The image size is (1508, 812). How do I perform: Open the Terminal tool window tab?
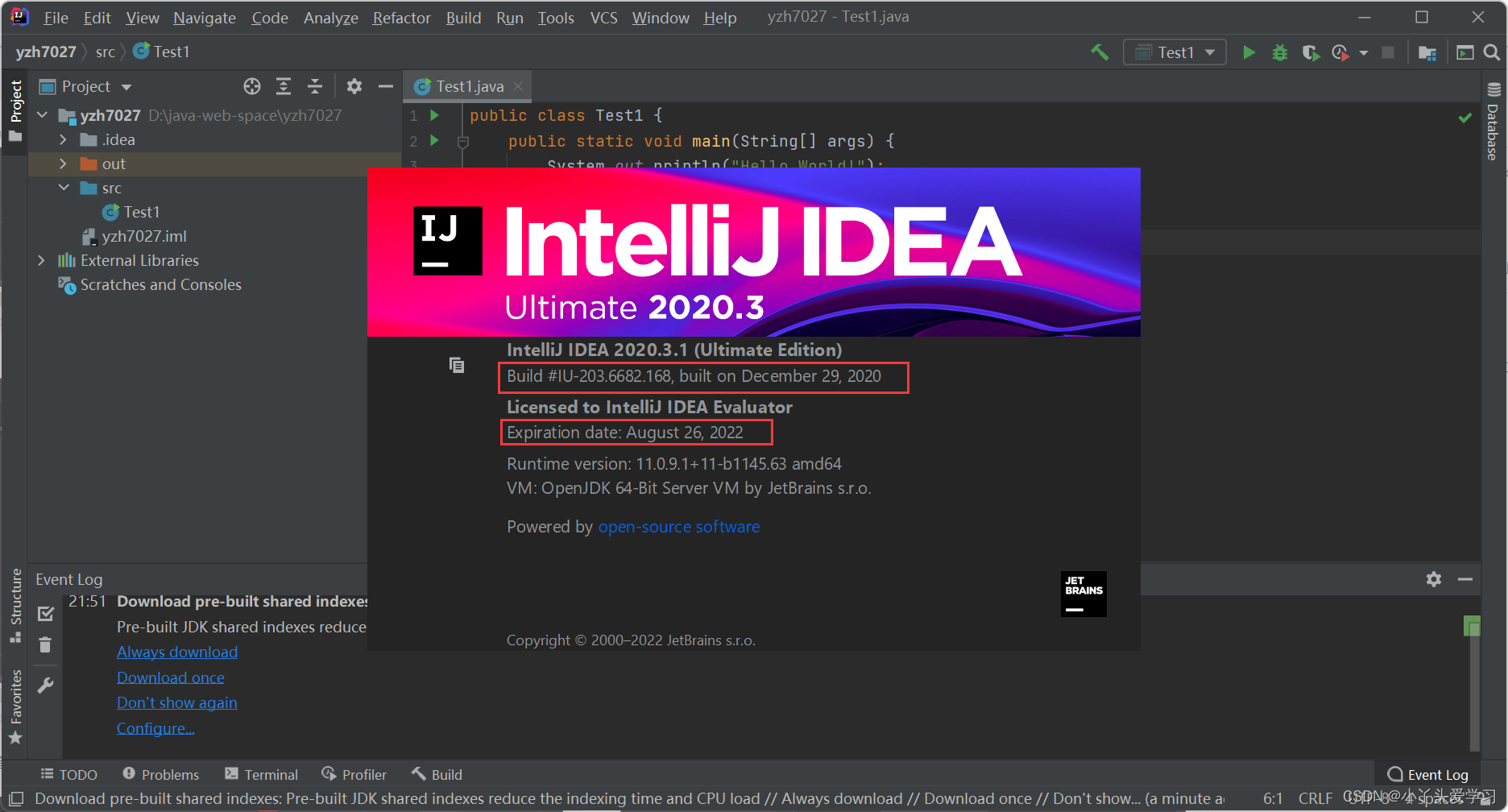[261, 774]
